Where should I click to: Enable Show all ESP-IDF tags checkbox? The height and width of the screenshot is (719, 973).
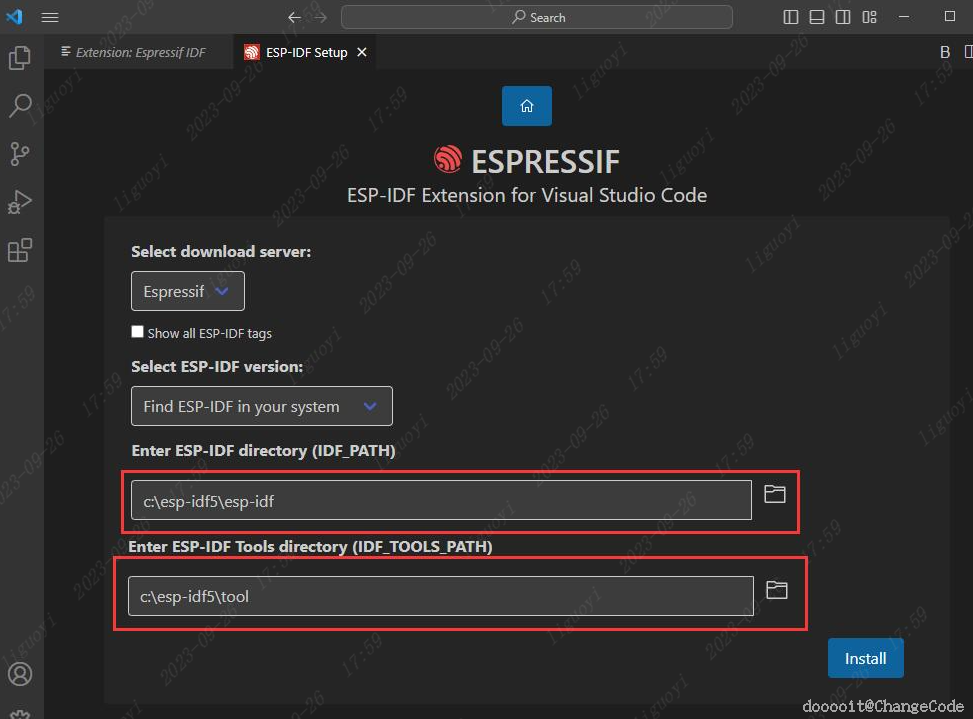click(x=137, y=332)
